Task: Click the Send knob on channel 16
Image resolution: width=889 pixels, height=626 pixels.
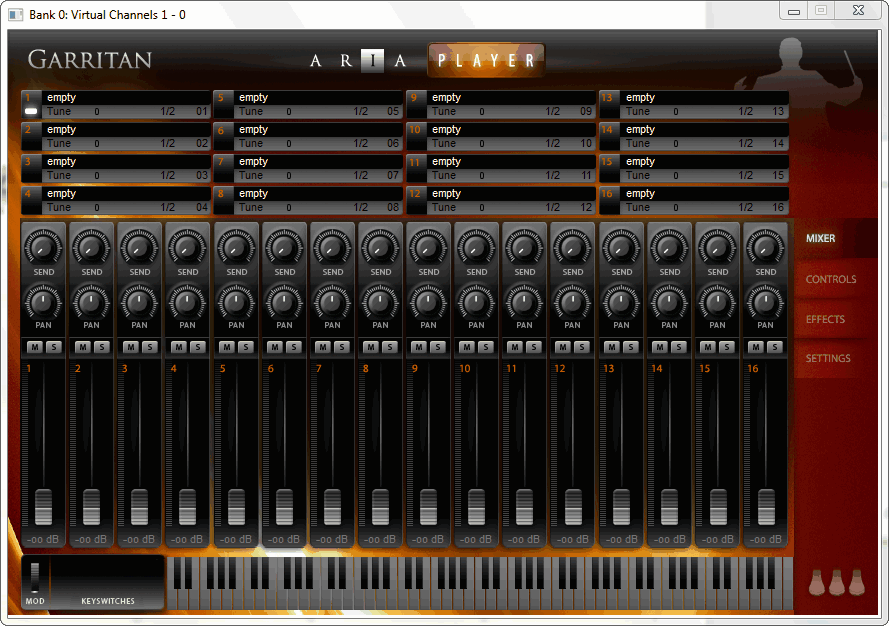Action: coord(766,246)
